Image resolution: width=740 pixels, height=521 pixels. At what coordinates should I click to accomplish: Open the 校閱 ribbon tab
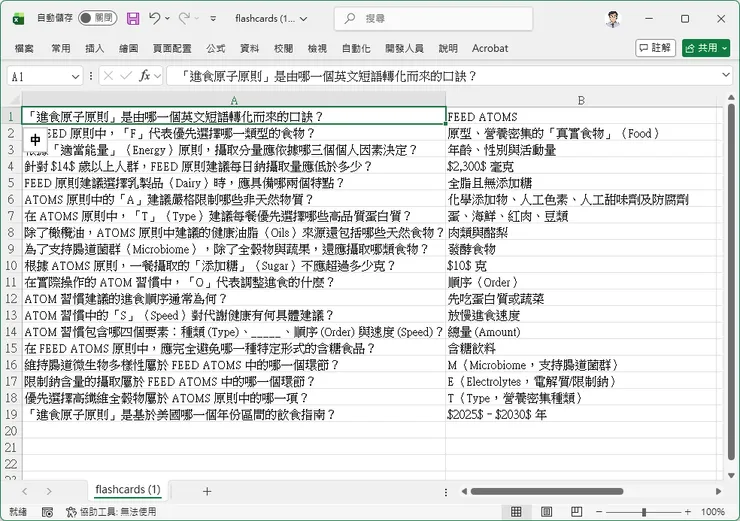[x=284, y=48]
